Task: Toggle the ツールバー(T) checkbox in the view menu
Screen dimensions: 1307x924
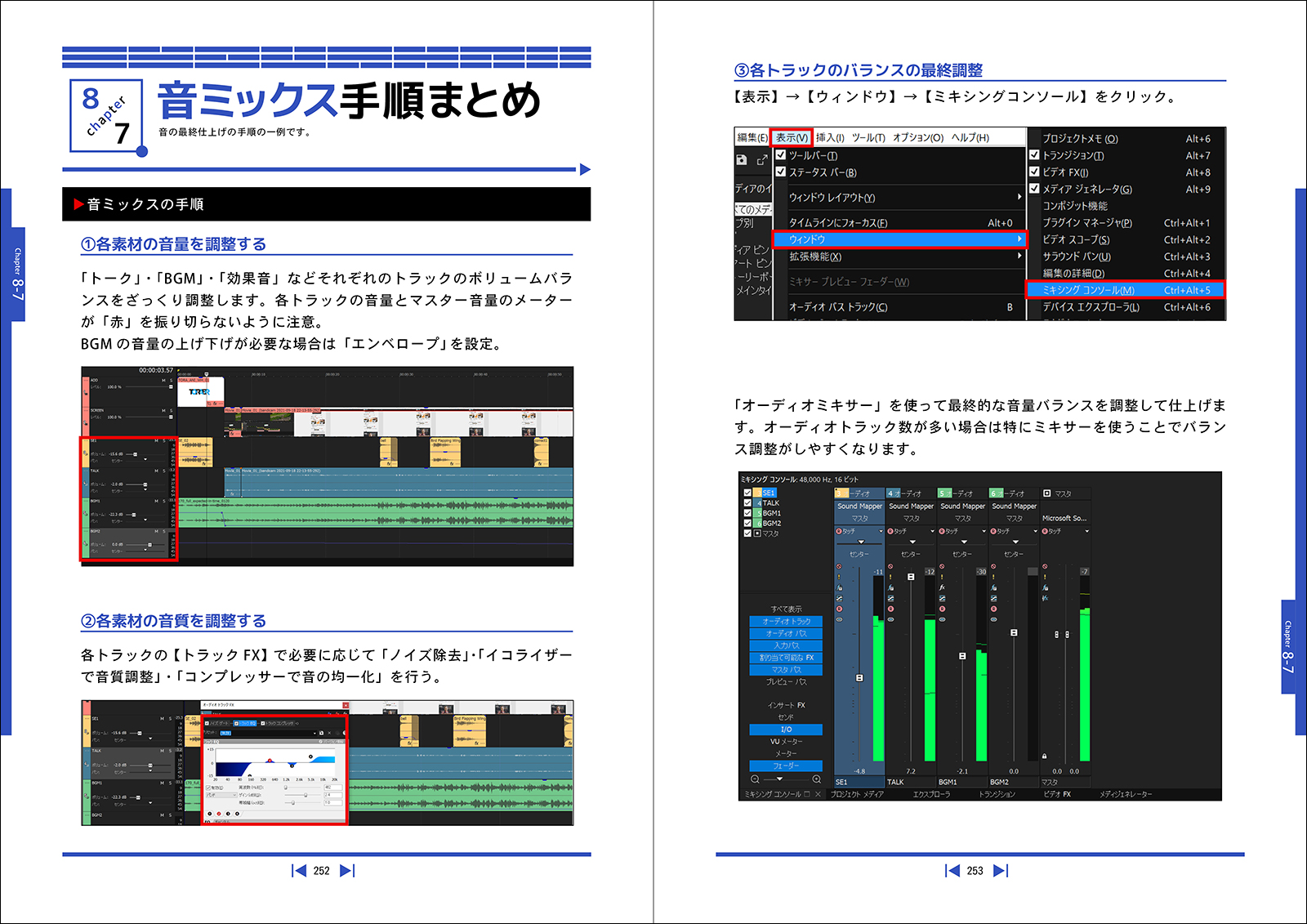Action: [778, 155]
